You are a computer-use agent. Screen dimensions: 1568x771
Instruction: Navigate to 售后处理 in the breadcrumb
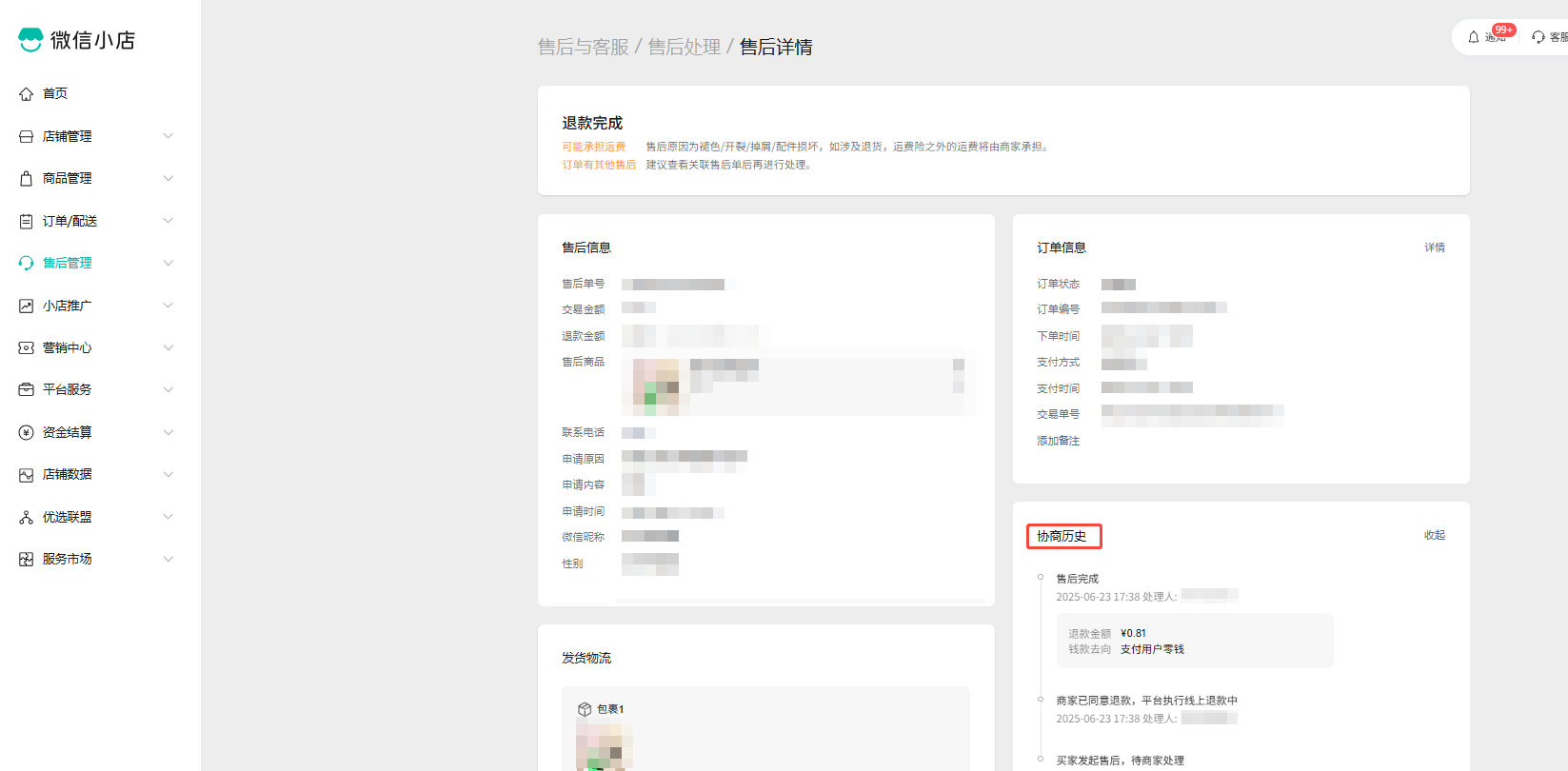tap(684, 48)
